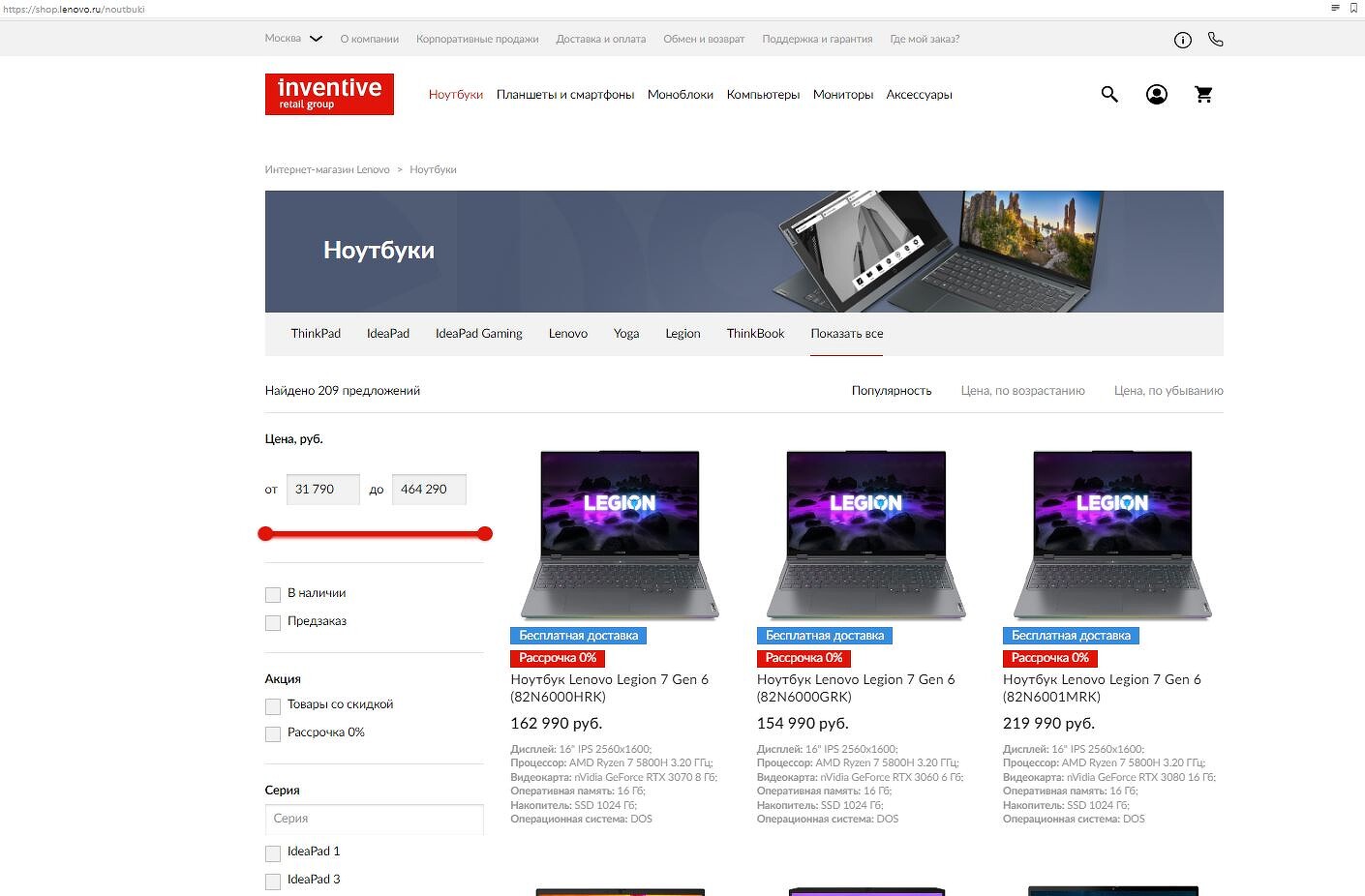Click the 'Найдено 209 предложений' text
The image size is (1365, 896).
343,391
